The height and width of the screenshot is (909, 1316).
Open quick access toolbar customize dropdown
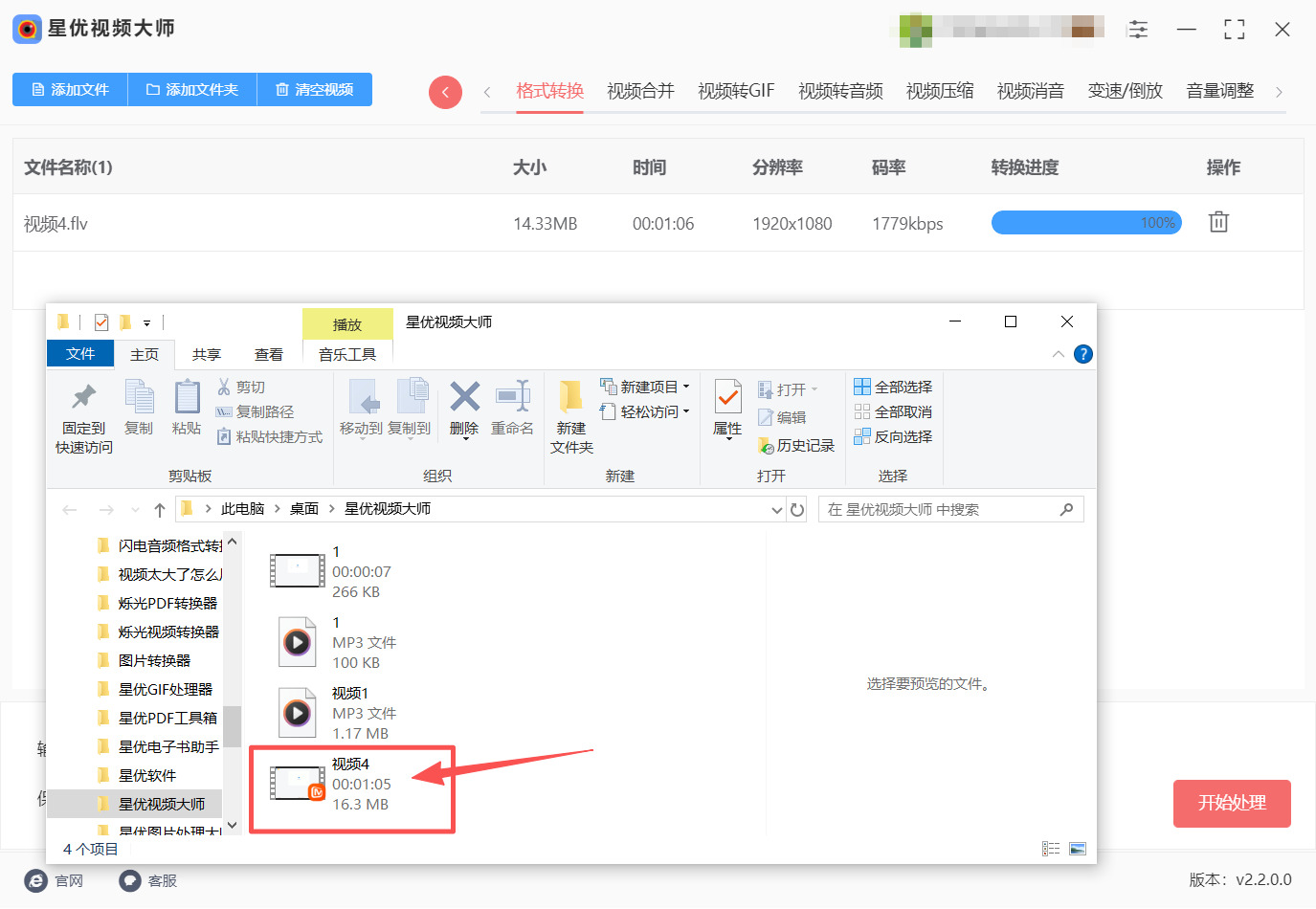[x=146, y=323]
